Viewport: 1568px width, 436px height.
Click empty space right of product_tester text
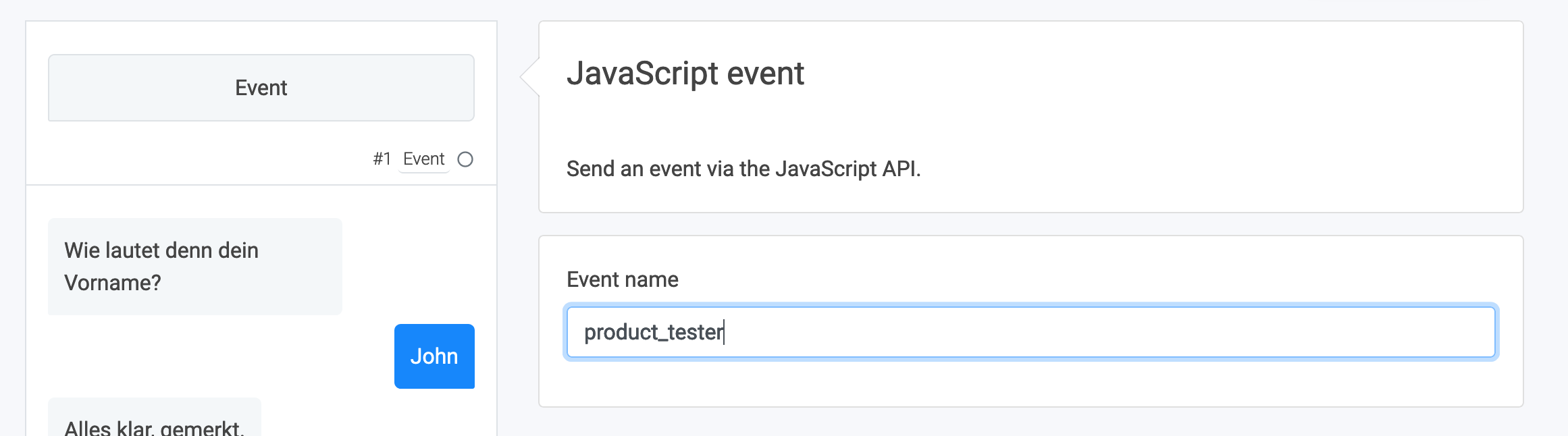[1080, 332]
